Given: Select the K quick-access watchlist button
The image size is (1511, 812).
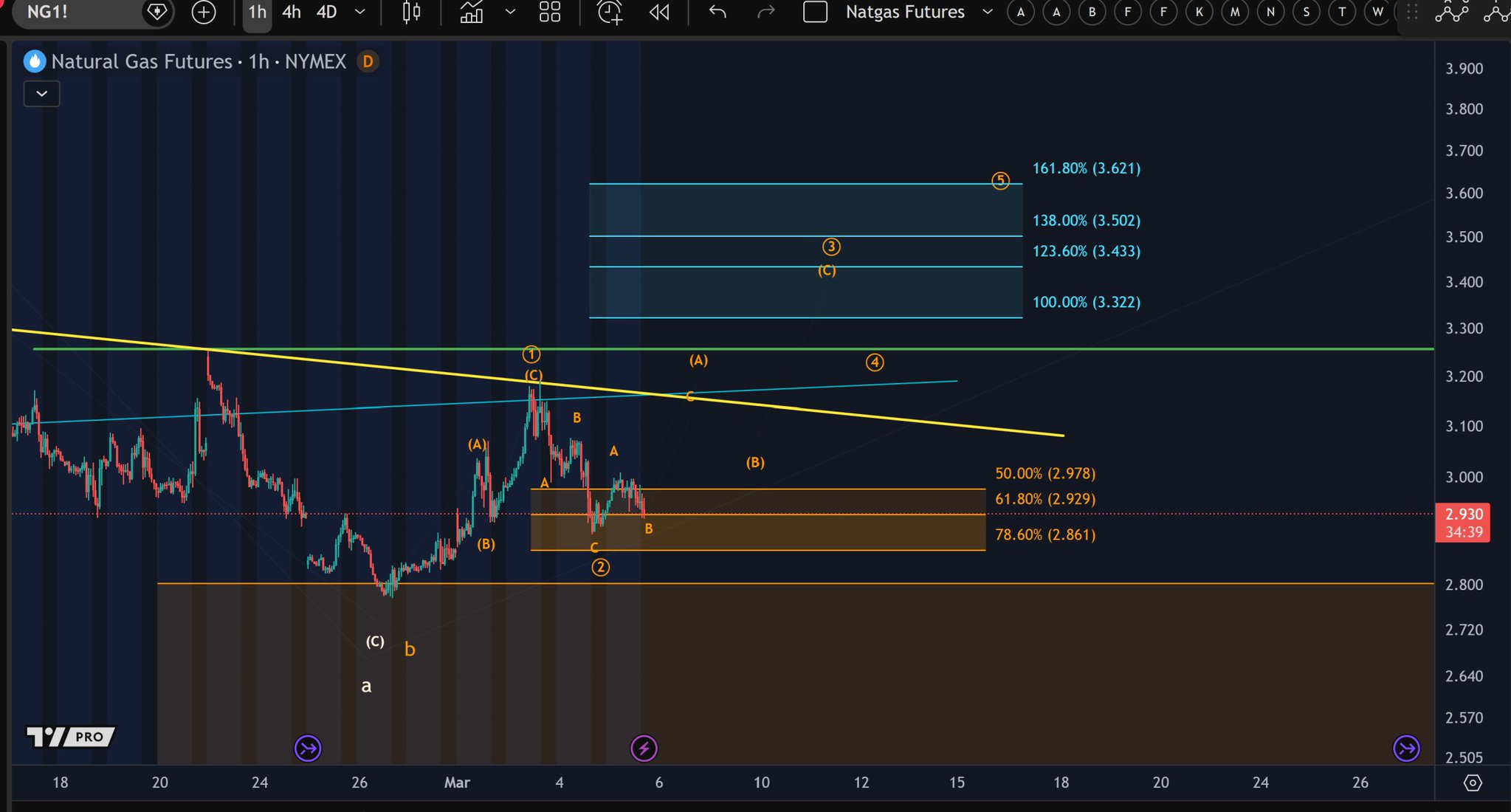Looking at the screenshot, I should click(x=1199, y=12).
